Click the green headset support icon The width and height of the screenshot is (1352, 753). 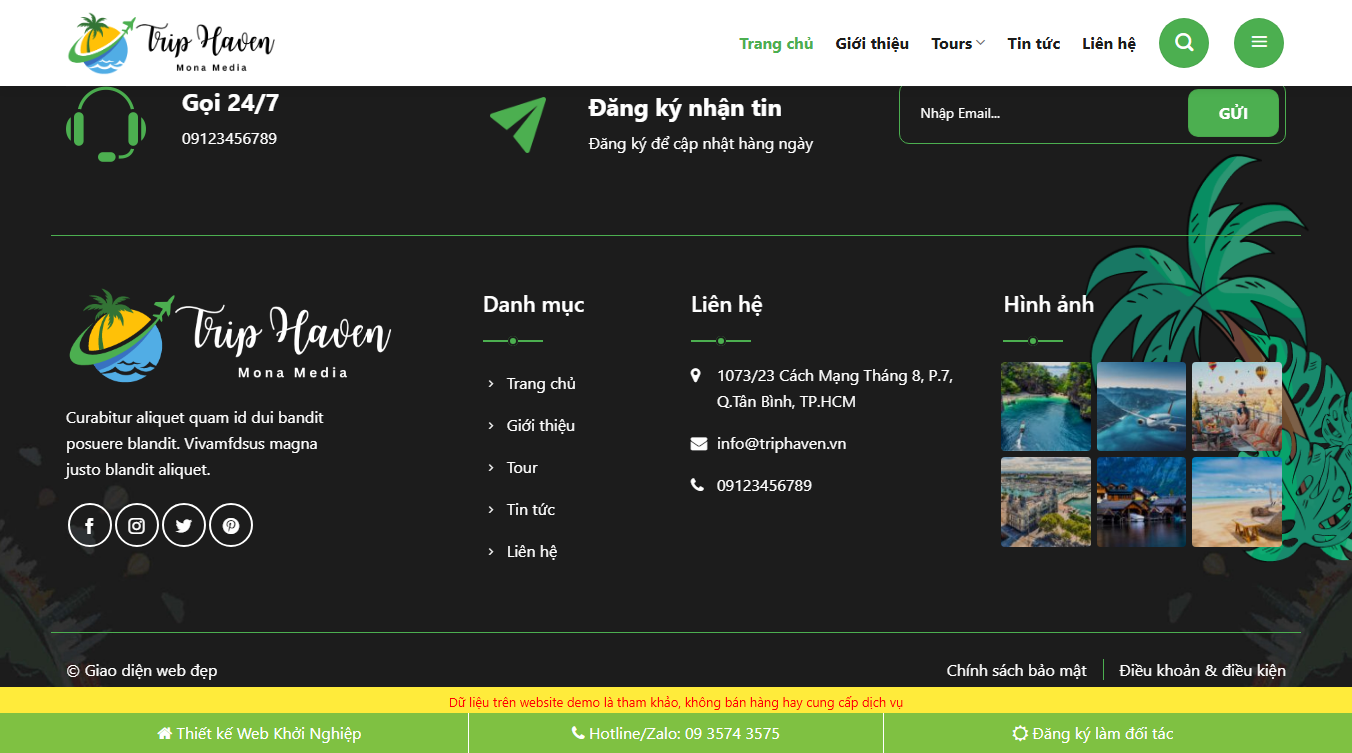[x=106, y=124]
